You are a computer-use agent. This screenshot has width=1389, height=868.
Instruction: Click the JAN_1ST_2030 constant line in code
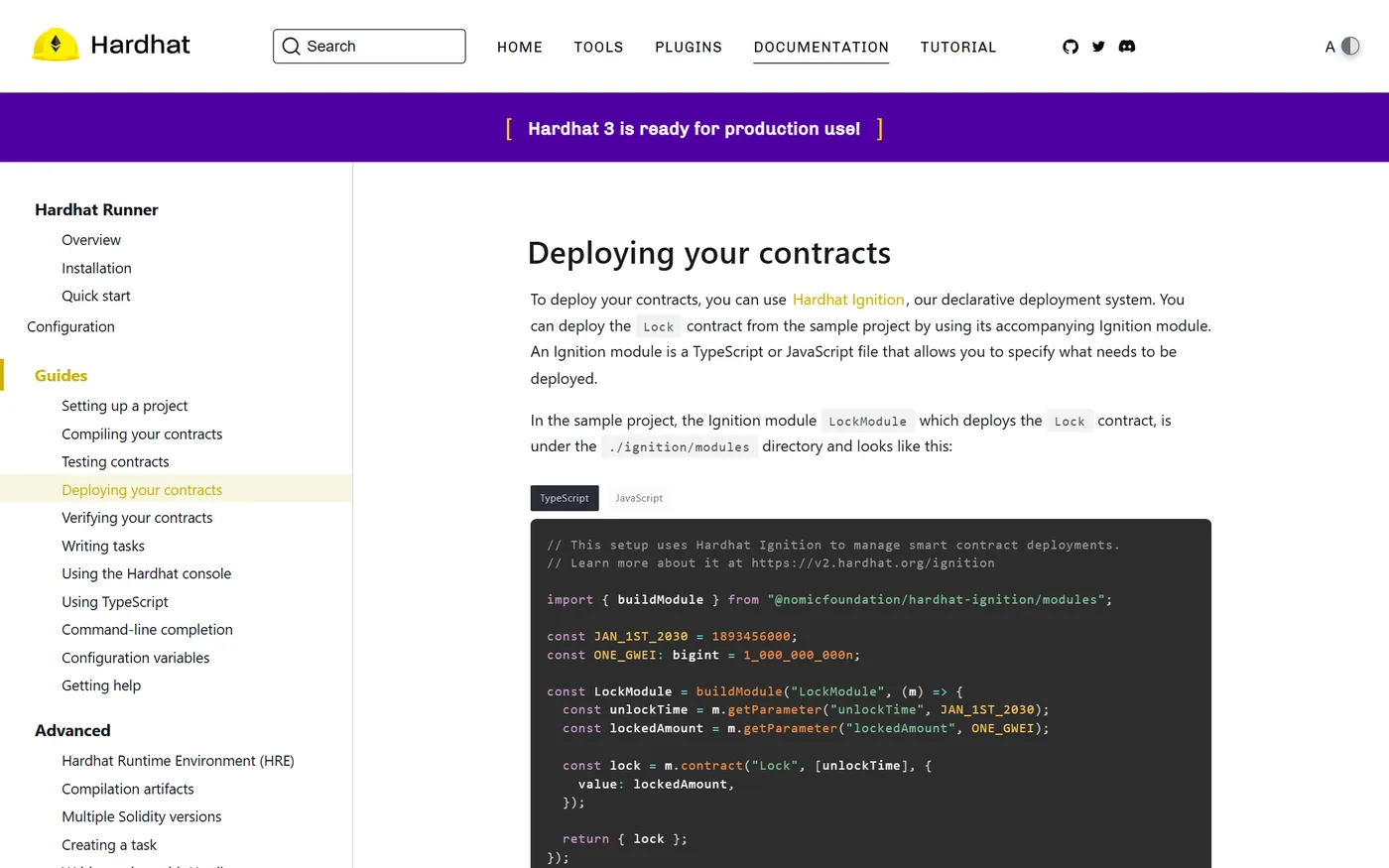(672, 637)
